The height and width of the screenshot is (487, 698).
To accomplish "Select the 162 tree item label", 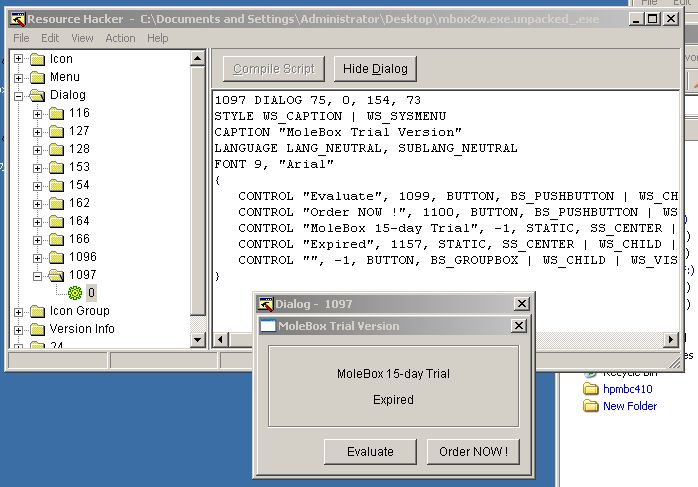I will coord(79,203).
